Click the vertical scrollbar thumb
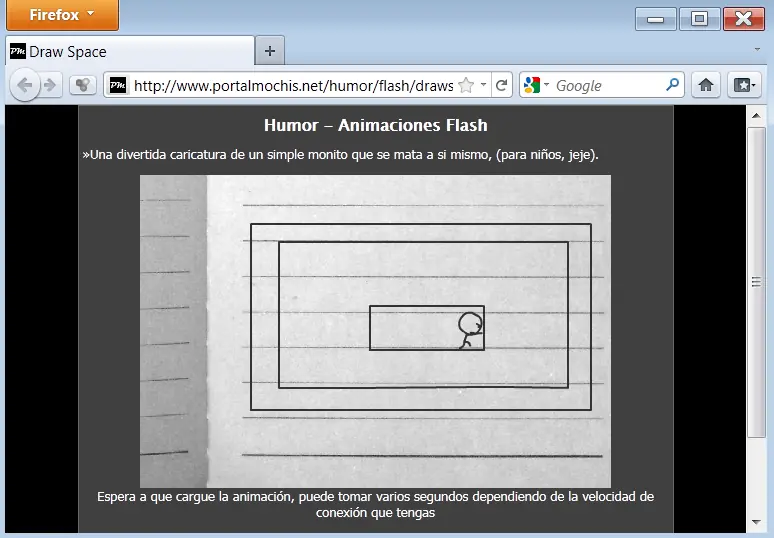The width and height of the screenshot is (774, 538). [756, 282]
